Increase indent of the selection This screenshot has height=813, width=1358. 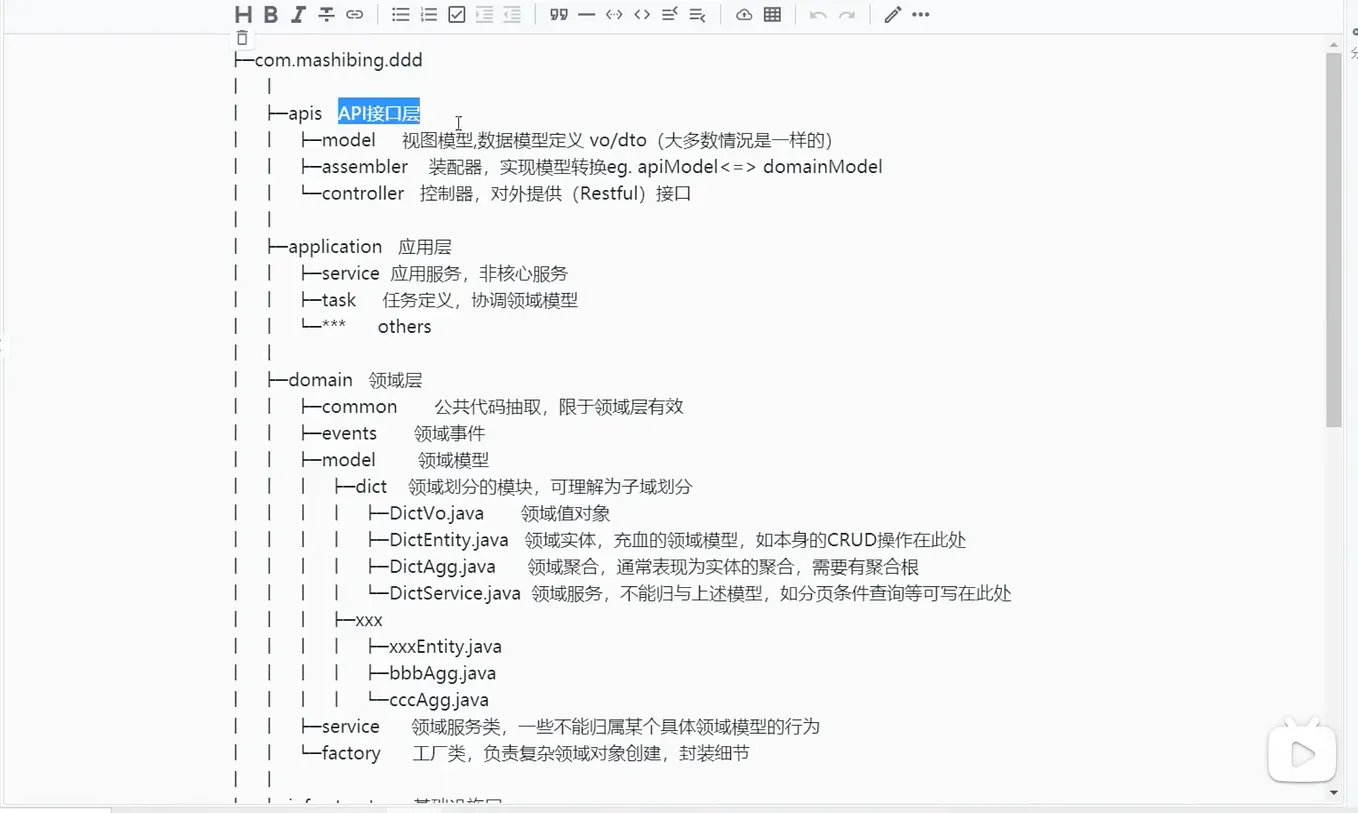(x=484, y=14)
